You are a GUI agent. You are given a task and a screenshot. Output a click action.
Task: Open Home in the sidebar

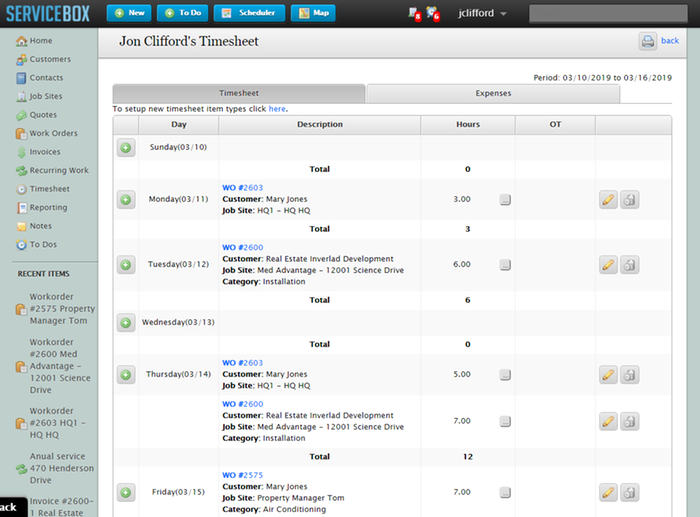(x=34, y=41)
